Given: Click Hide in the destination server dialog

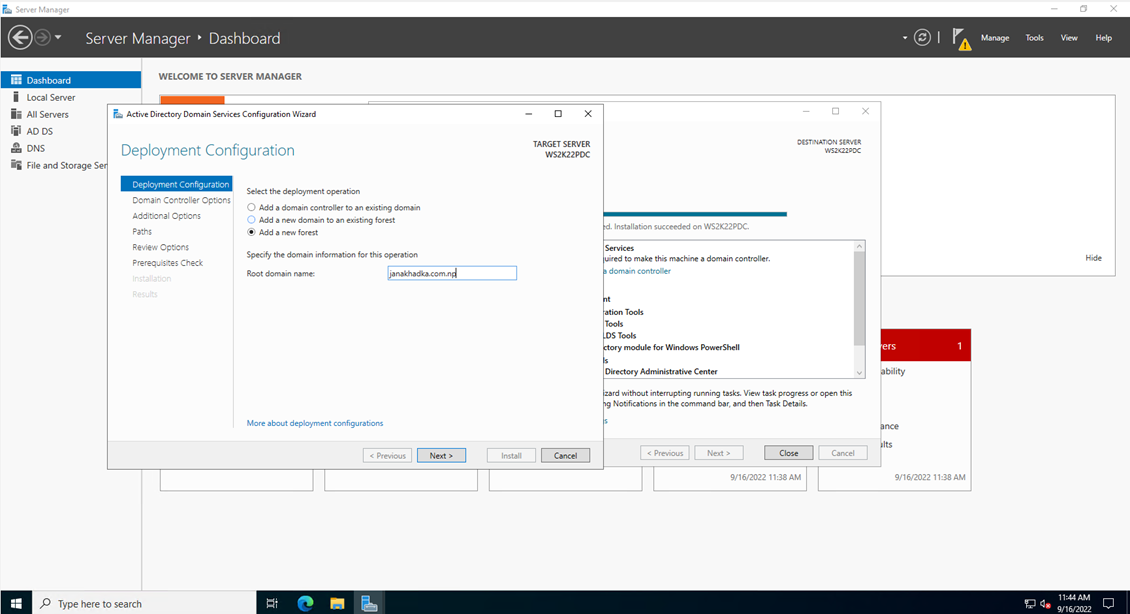Looking at the screenshot, I should pyautogui.click(x=1093, y=257).
